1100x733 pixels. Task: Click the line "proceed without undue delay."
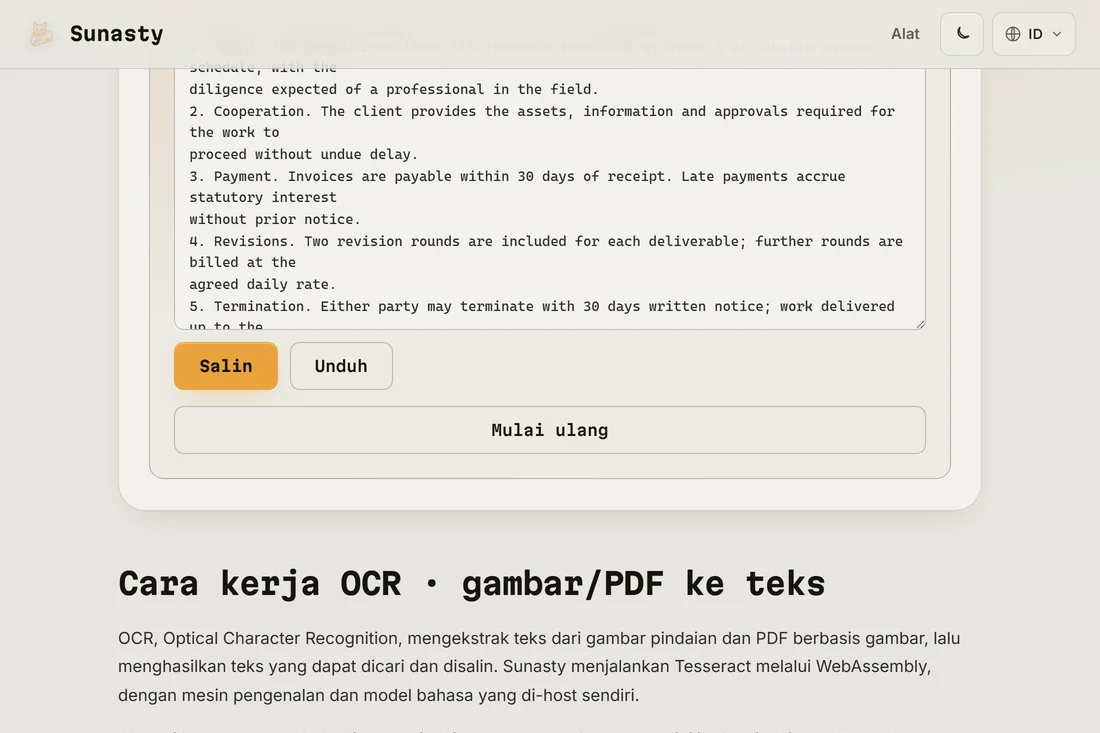click(x=303, y=154)
